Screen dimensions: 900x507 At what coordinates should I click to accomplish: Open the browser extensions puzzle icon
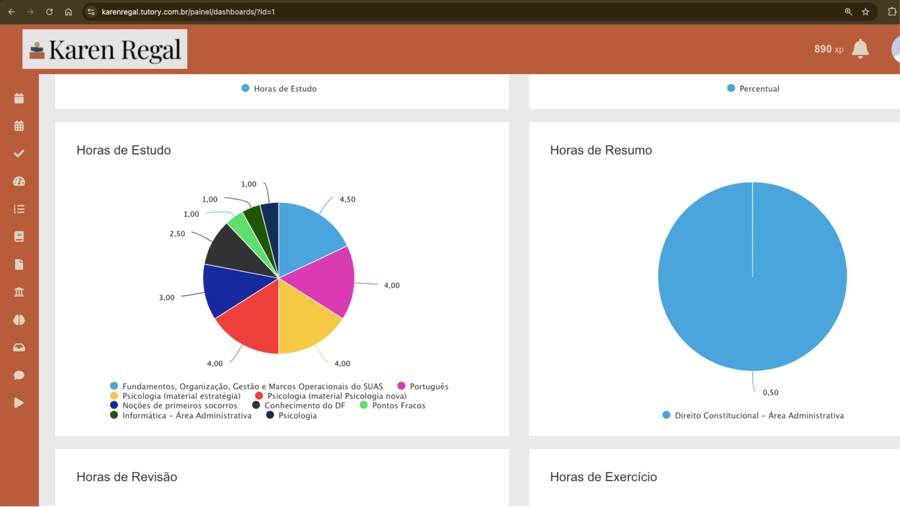click(x=892, y=11)
